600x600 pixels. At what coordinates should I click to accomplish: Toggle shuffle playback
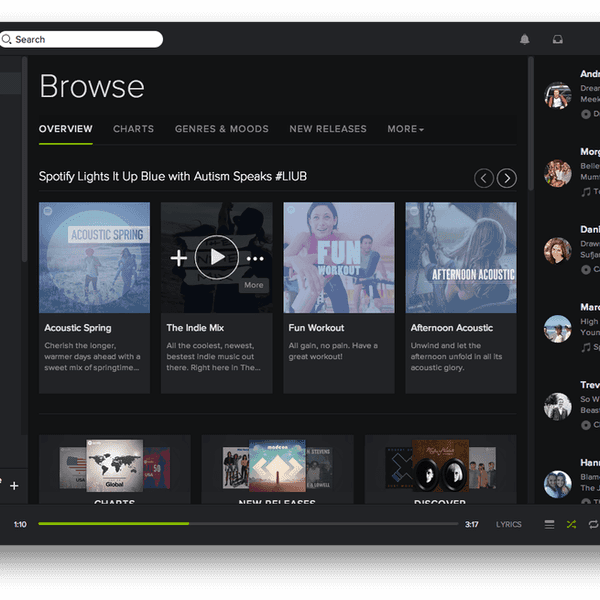coord(571,524)
